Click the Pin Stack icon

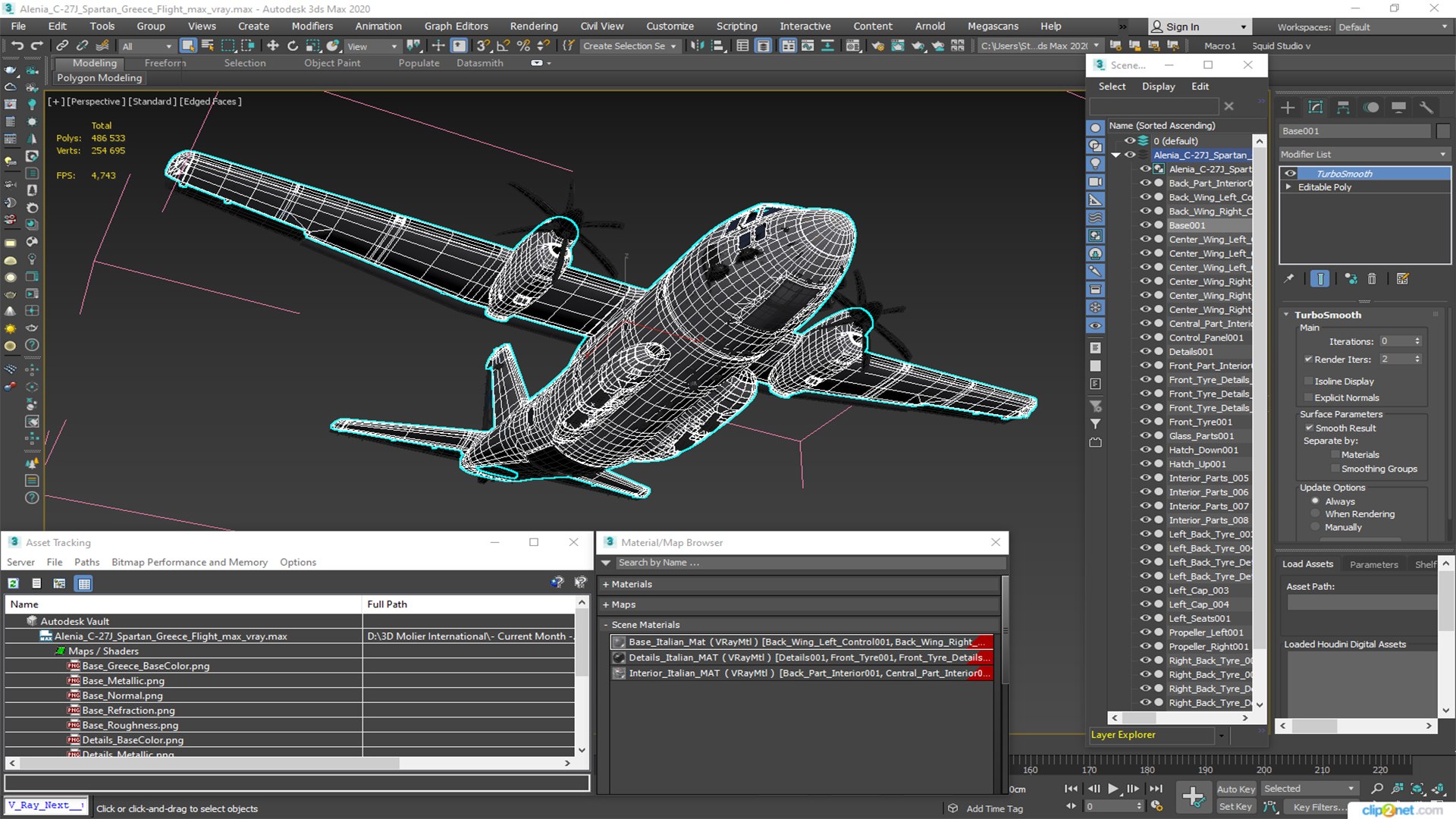coord(1288,279)
